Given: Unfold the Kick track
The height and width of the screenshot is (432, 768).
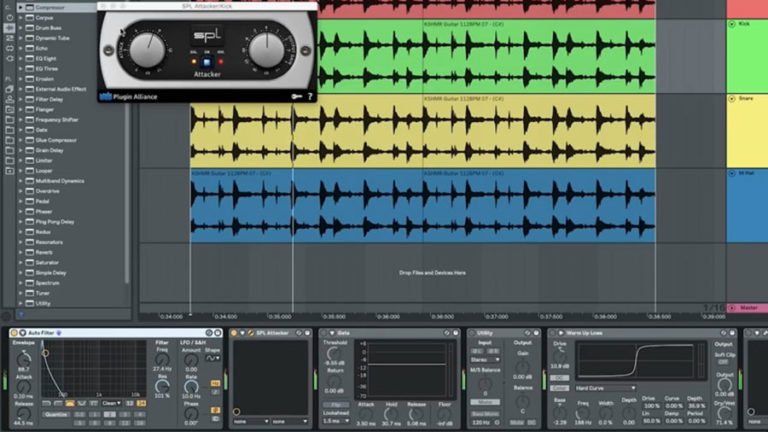Looking at the screenshot, I should coord(732,22).
